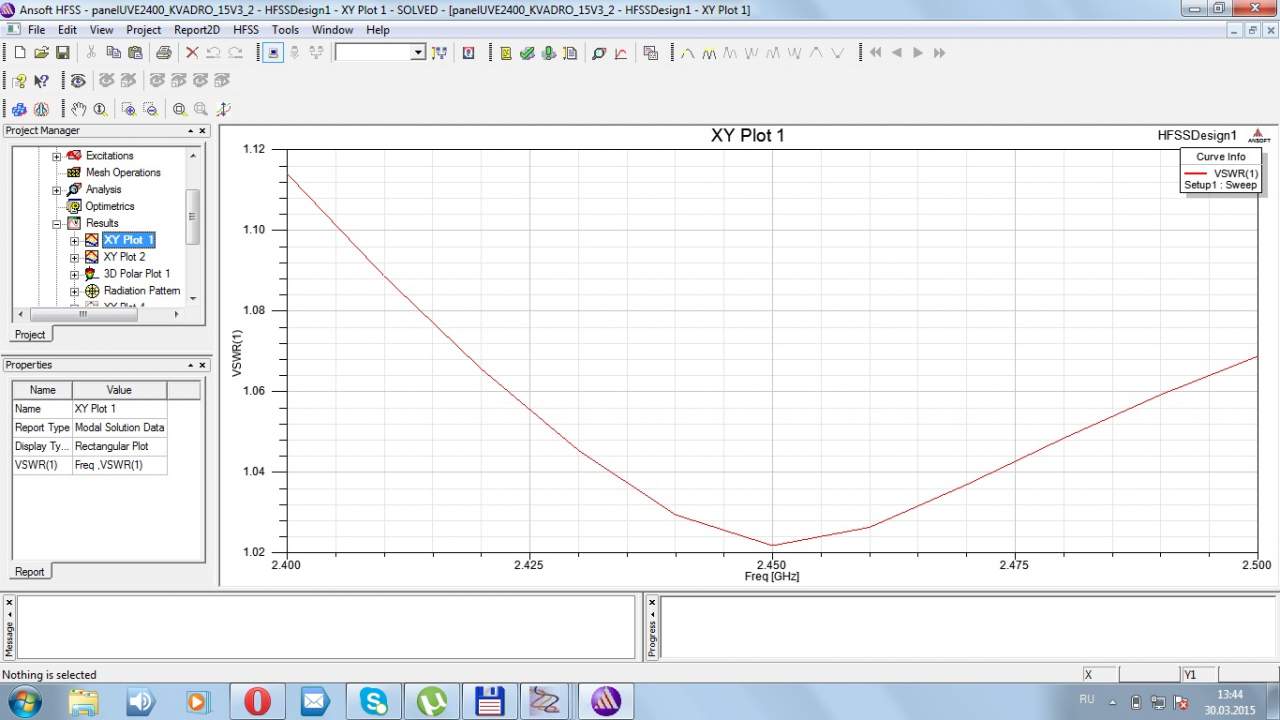This screenshot has height=720, width=1280.
Task: Open the HFSS menu
Action: pyautogui.click(x=246, y=30)
